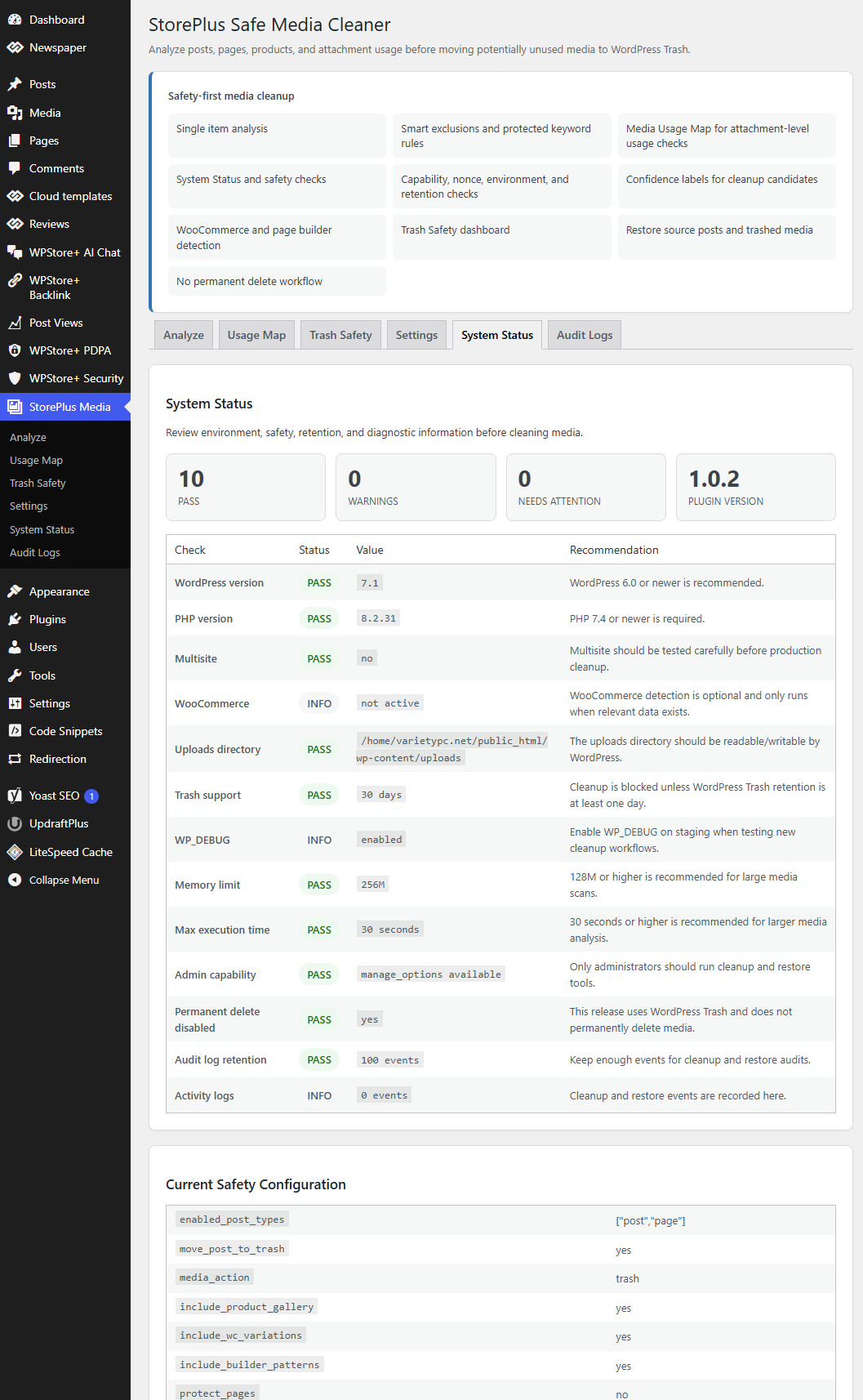The width and height of the screenshot is (863, 1400).
Task: Click the 0 WARNINGS summary card
Action: pyautogui.click(x=416, y=487)
